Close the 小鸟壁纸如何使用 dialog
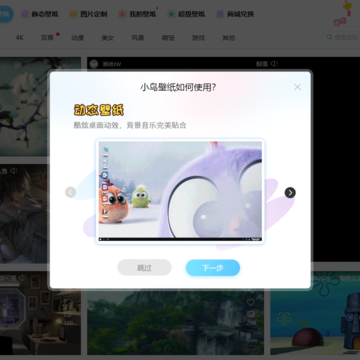This screenshot has height=360, width=360. pyautogui.click(x=297, y=87)
